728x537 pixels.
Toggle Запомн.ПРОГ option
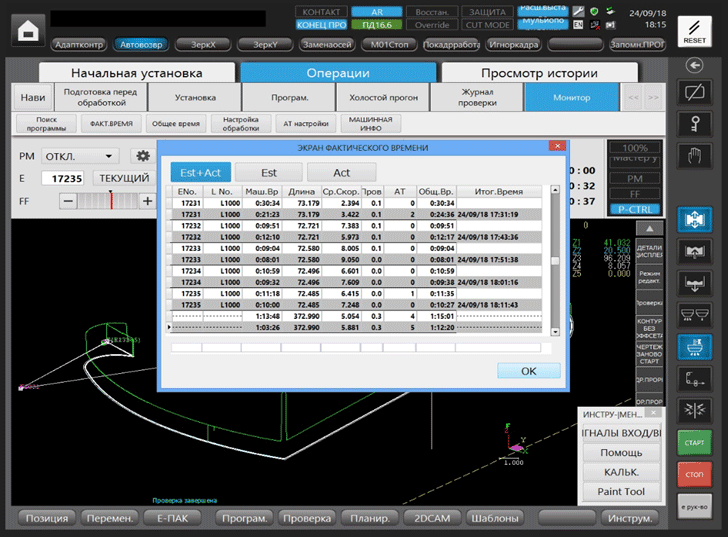point(637,45)
